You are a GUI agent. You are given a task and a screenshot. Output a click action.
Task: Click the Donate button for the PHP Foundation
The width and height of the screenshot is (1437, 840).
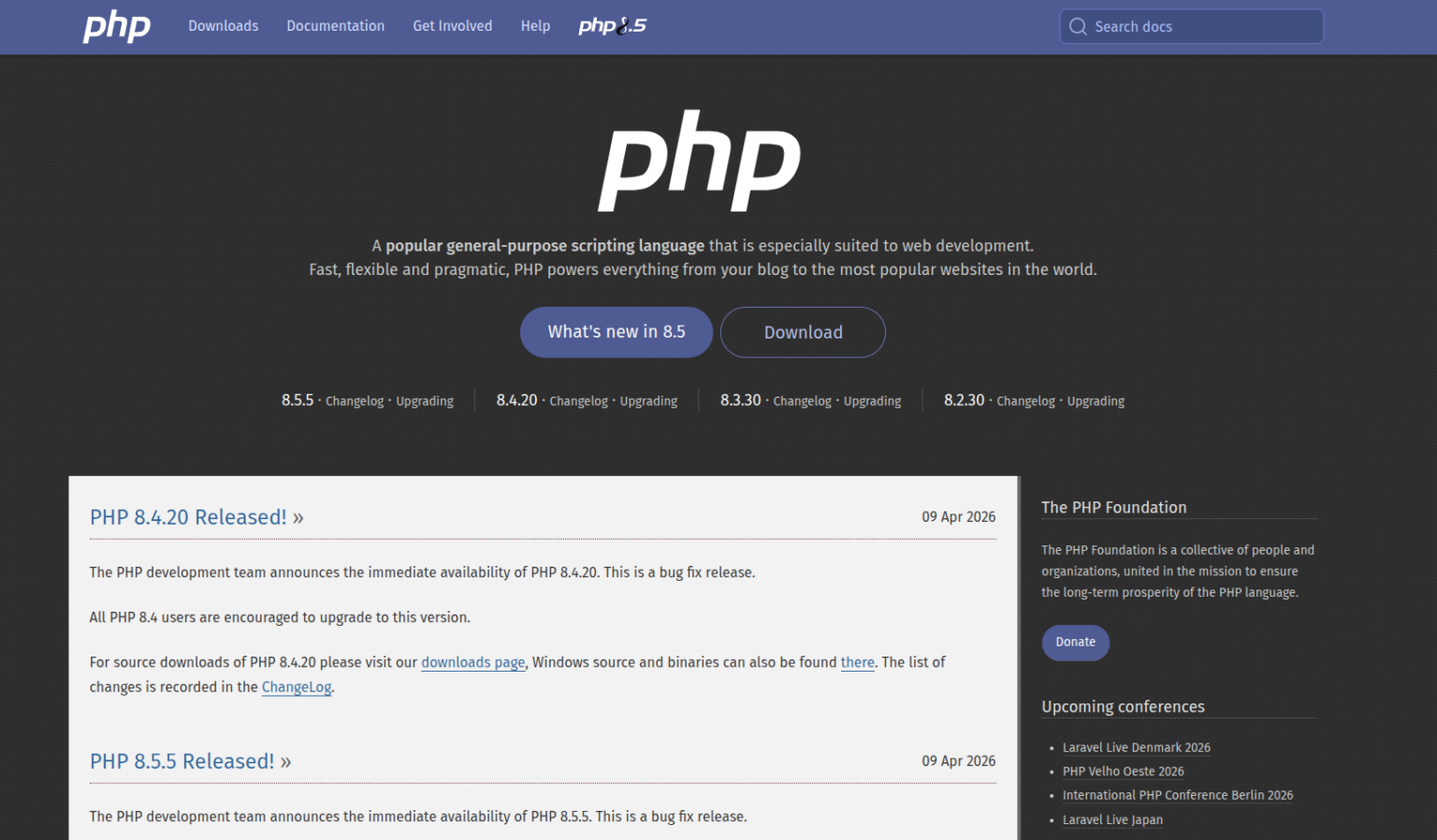(x=1075, y=643)
